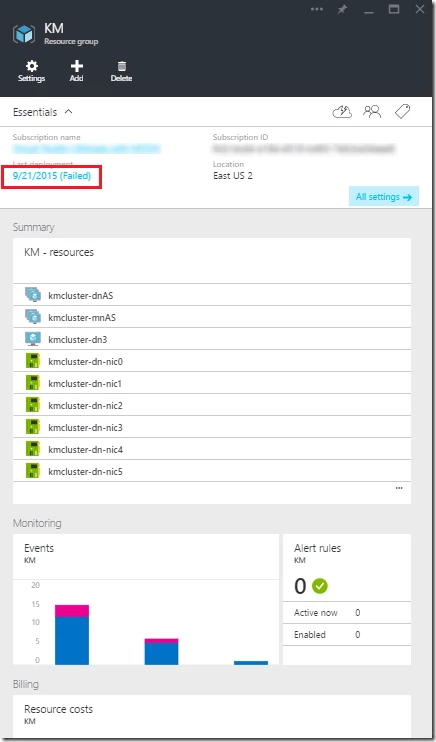Select the kmcluster-dn-nic2 row text
436x742 pixels.
click(x=85, y=406)
